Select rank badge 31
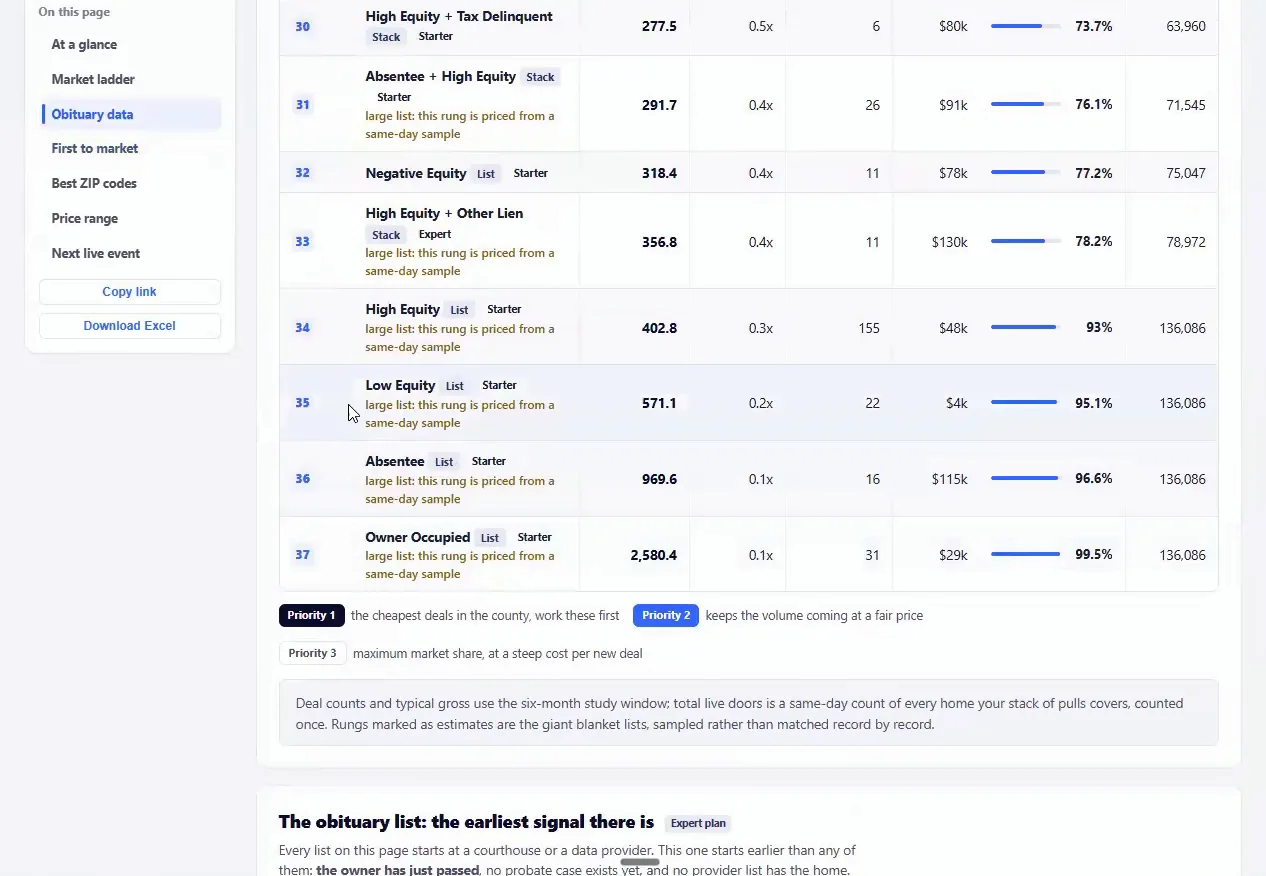Image resolution: width=1266 pixels, height=876 pixels. click(302, 105)
